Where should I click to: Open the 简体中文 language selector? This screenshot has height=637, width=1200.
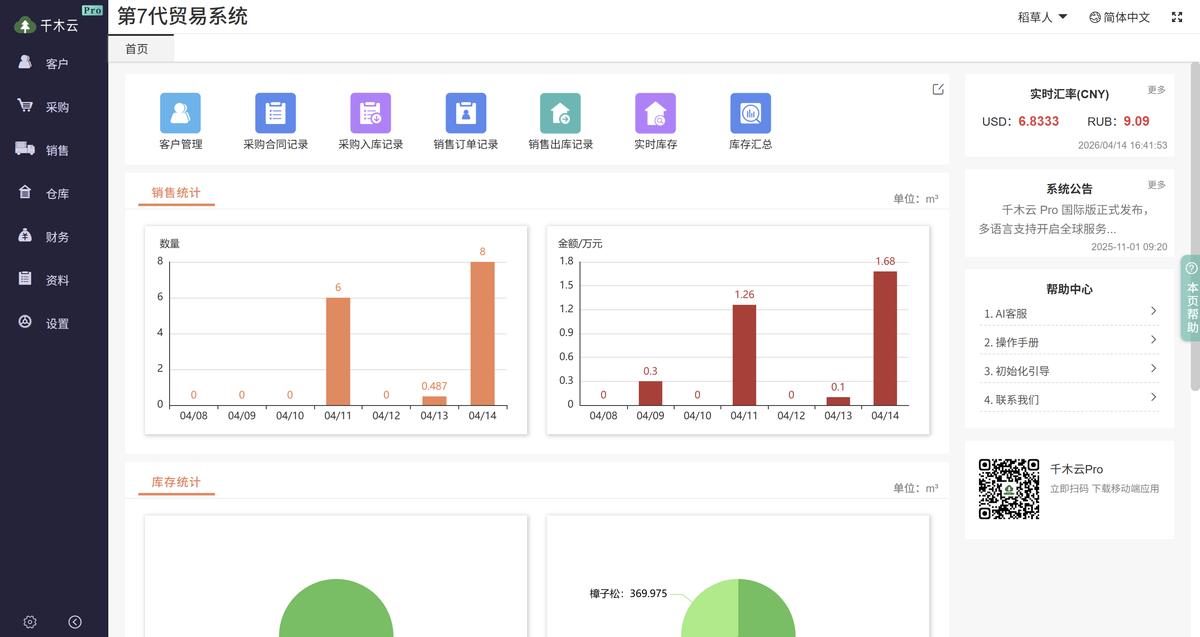click(1120, 17)
